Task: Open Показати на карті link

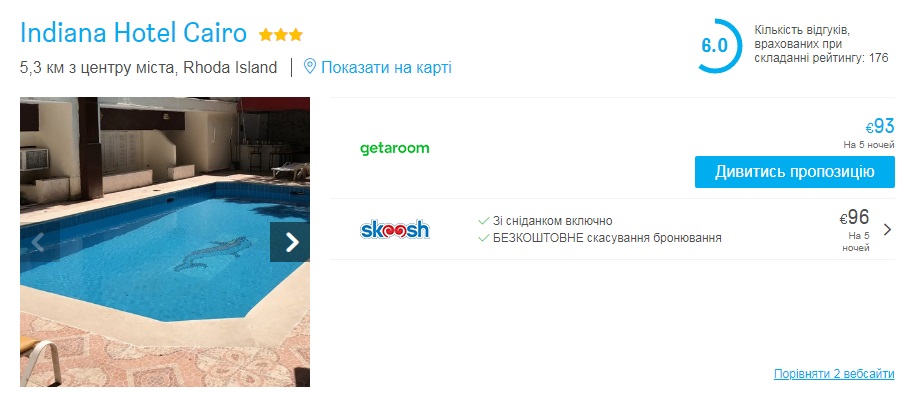Action: [386, 67]
